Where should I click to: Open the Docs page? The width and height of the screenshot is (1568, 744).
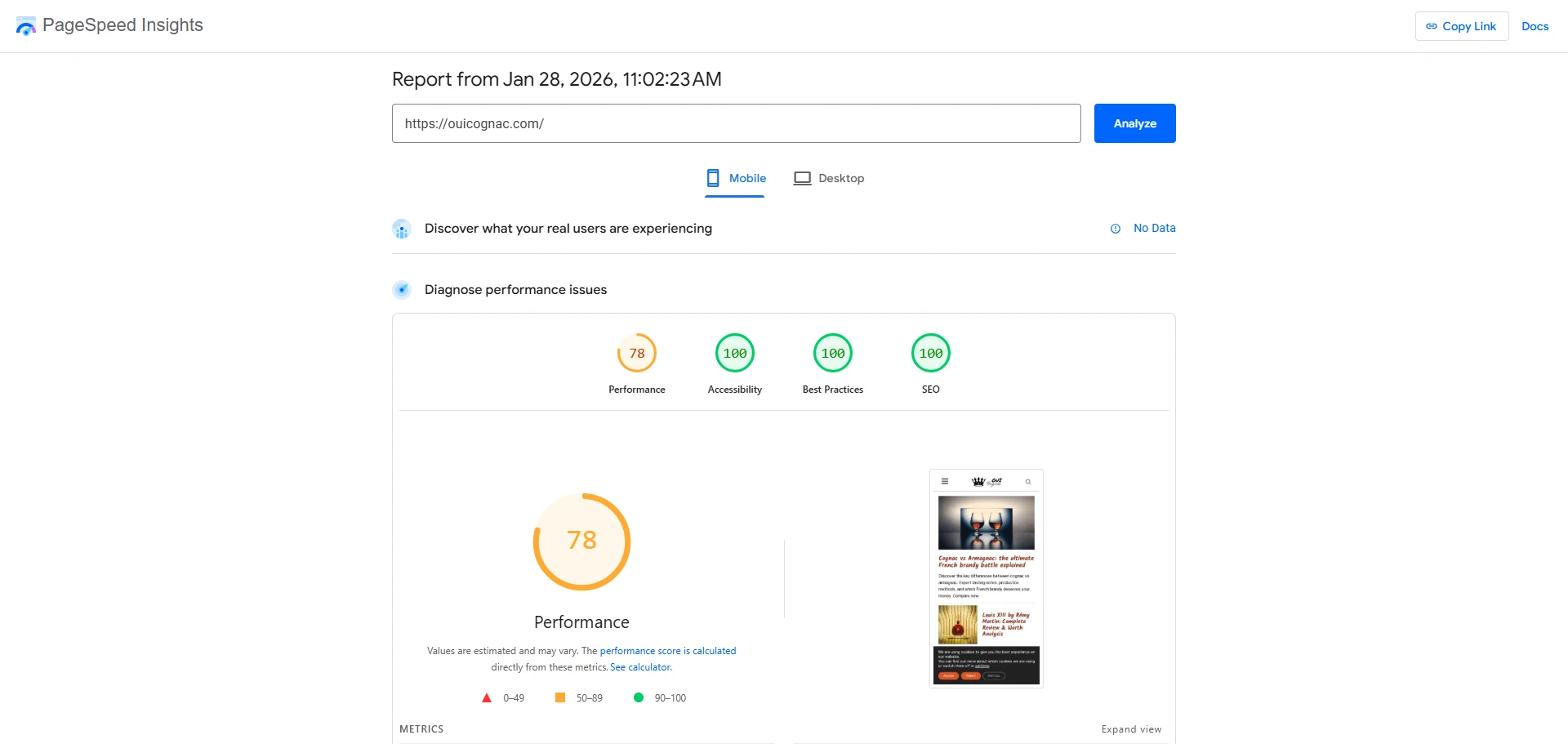coord(1535,25)
